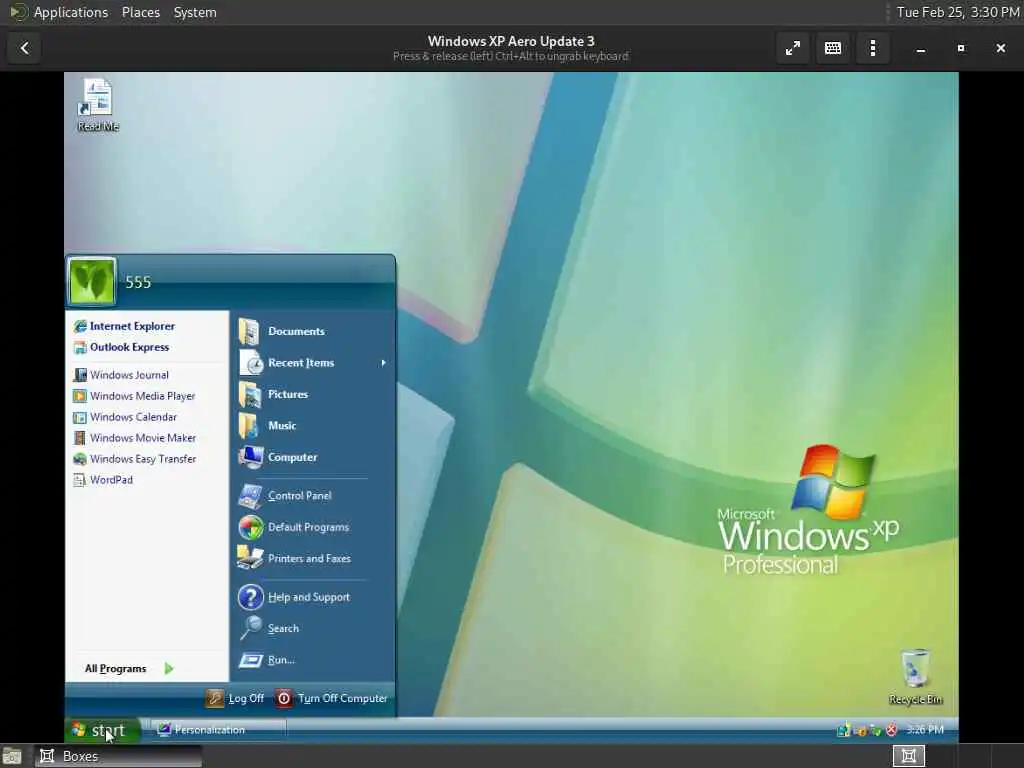Start Windows Media Player
This screenshot has height=768, width=1024.
coord(135,396)
